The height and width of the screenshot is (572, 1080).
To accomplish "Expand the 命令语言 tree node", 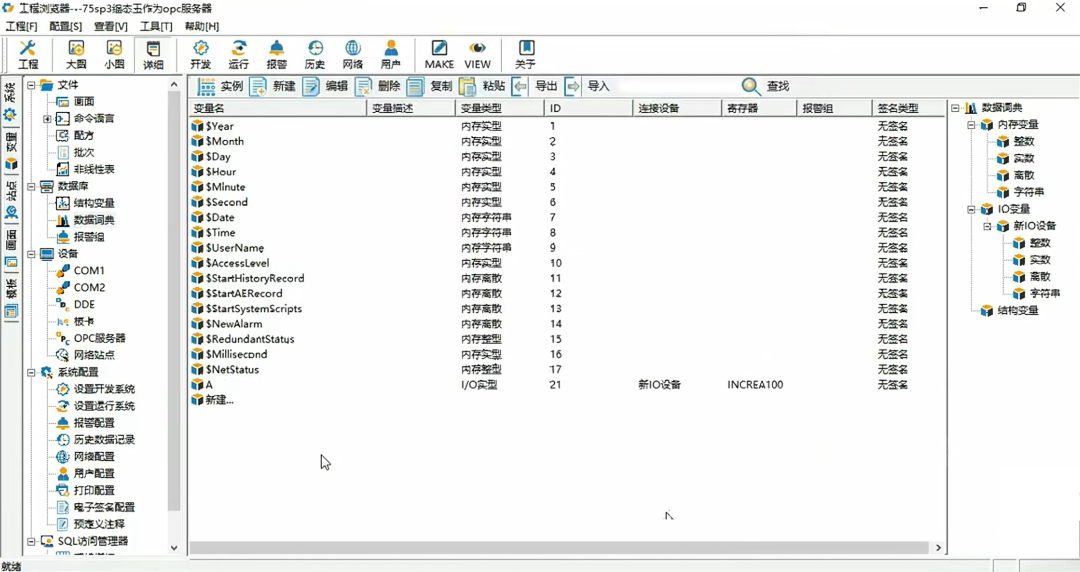I will tap(48, 119).
